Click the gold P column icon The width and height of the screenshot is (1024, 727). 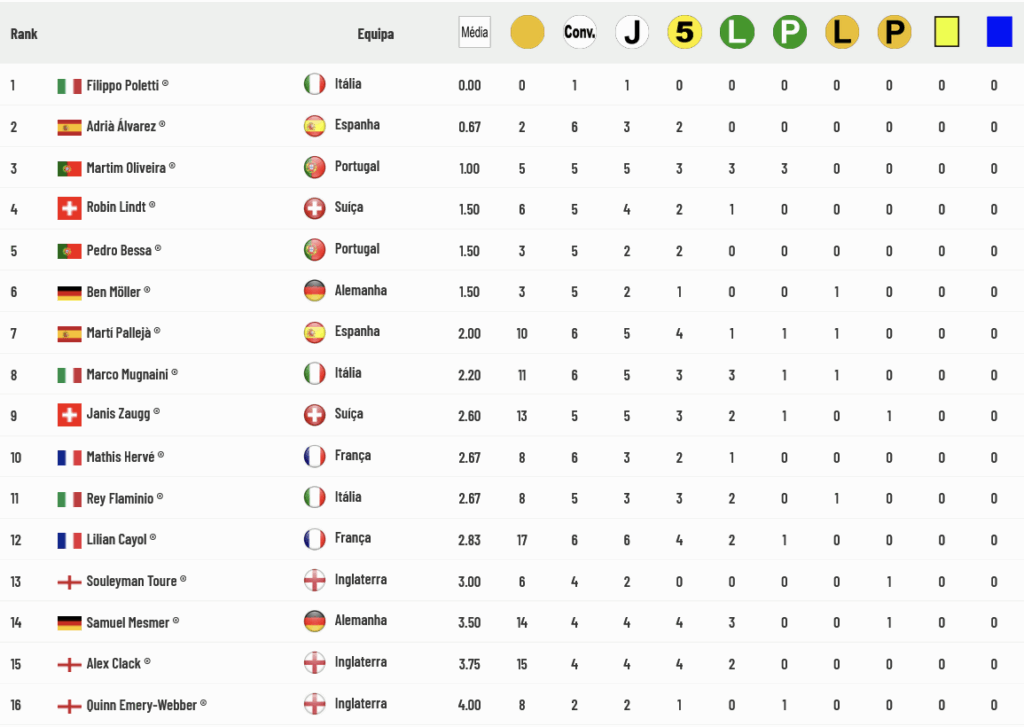pos(894,32)
